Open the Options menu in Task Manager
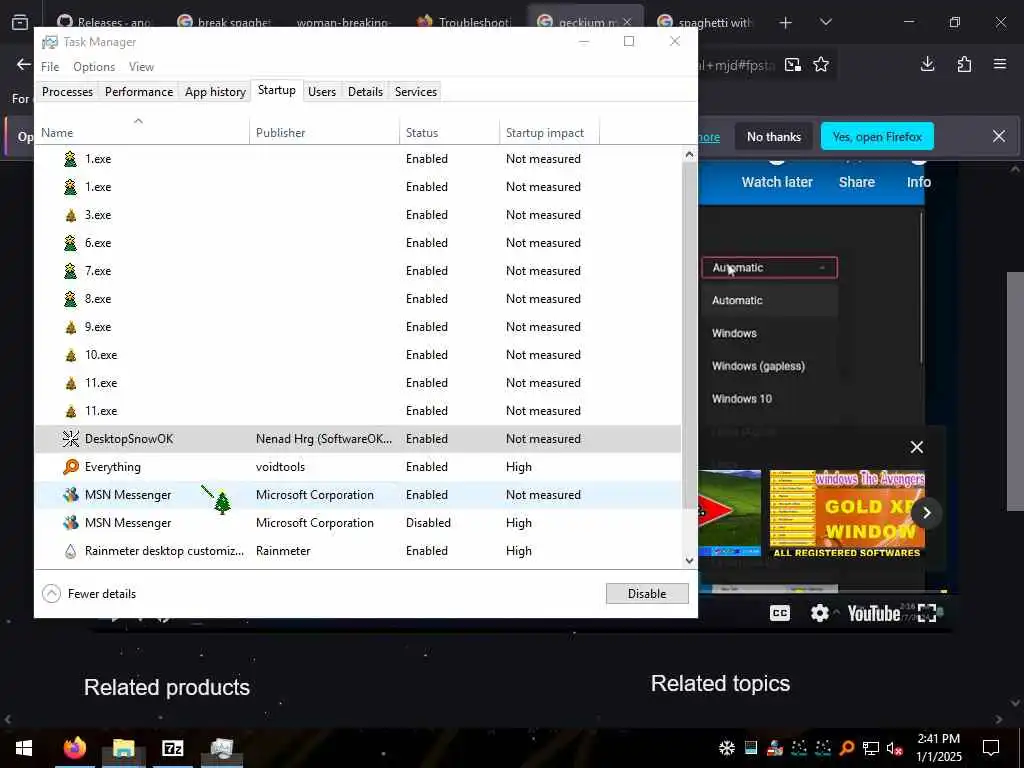This screenshot has width=1024, height=768. [94, 67]
